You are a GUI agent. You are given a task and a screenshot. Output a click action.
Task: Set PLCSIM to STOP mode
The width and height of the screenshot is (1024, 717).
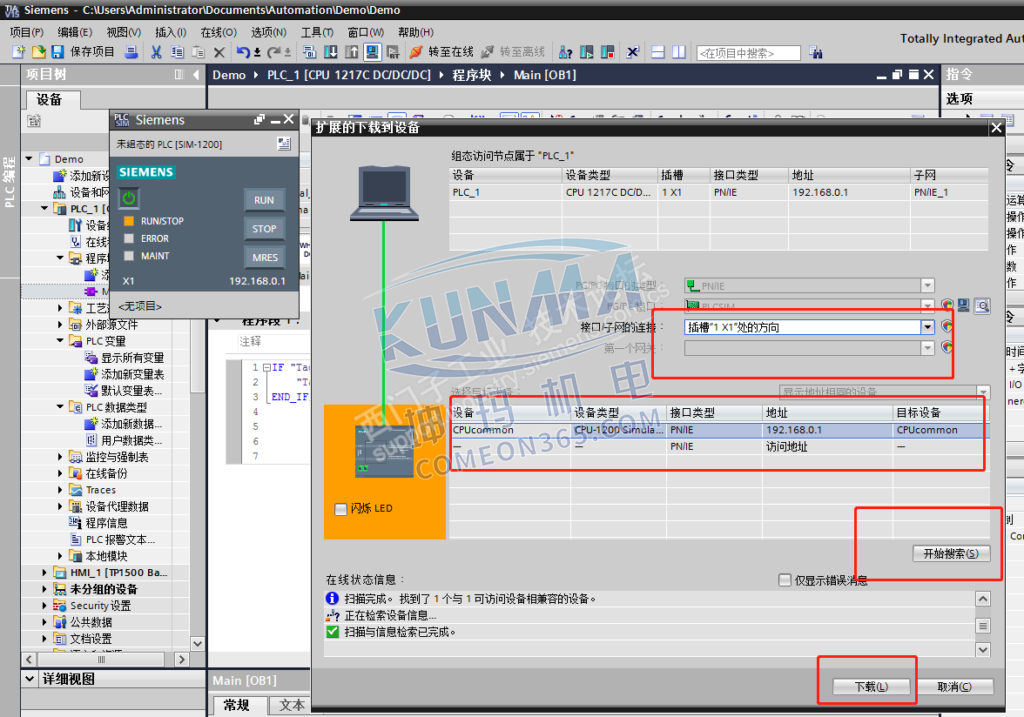(264, 229)
